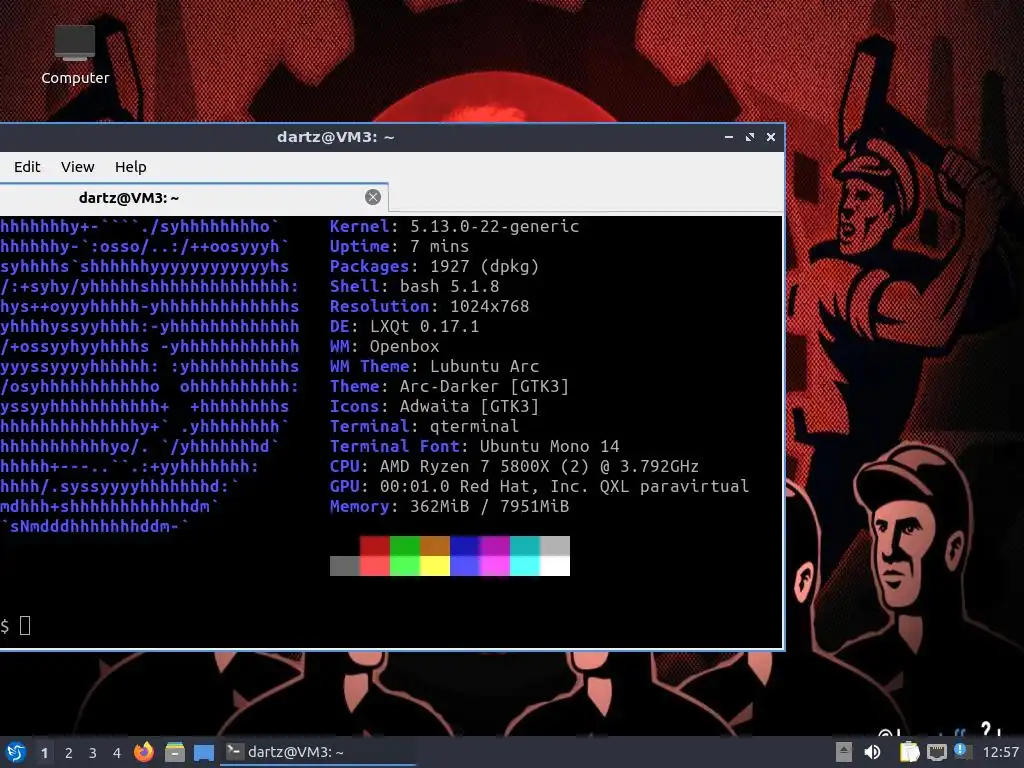Click the terminal title bar dartz@VM3
This screenshot has height=768, width=1024.
point(336,137)
